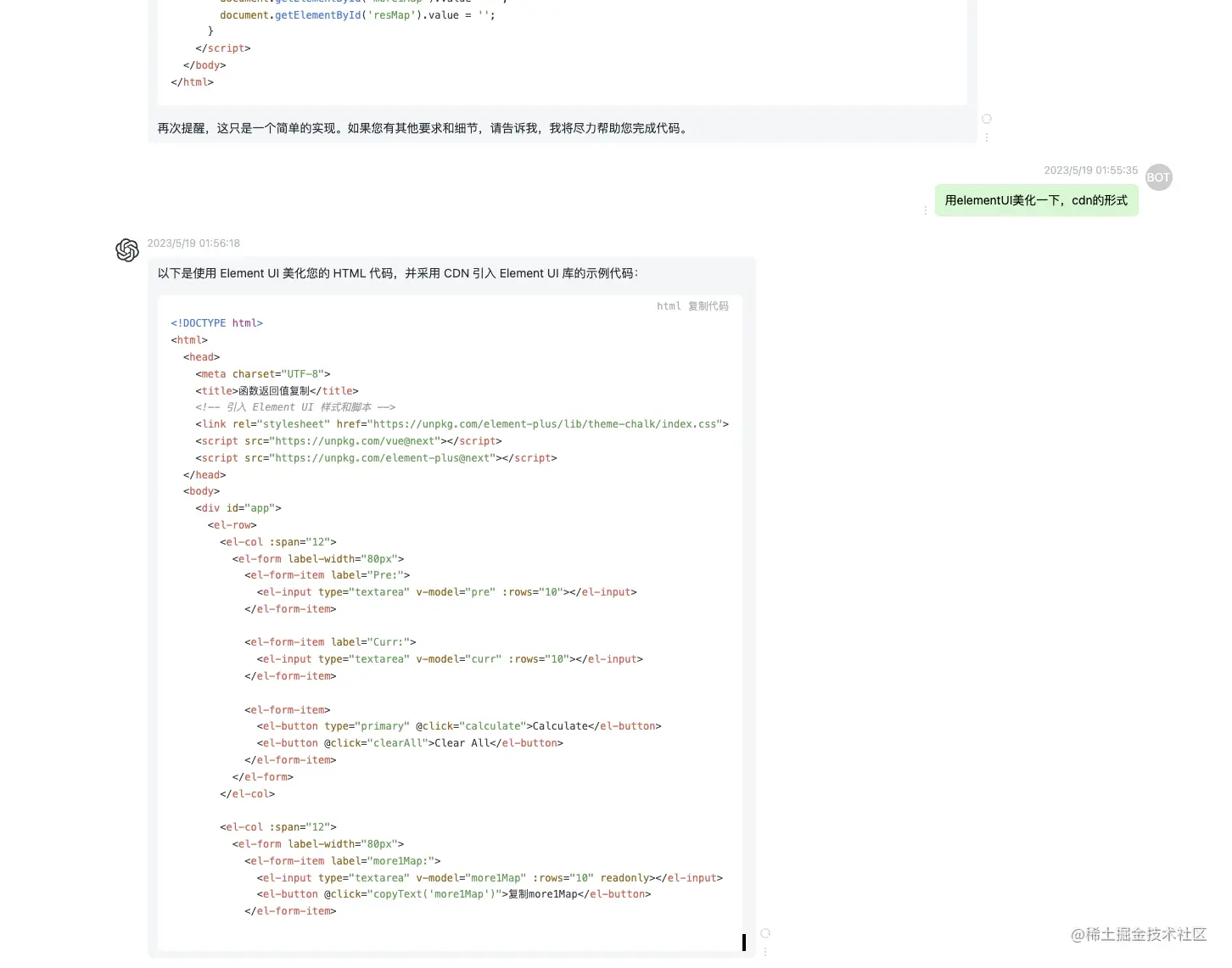Click the Clear All el-button code line
This screenshot has height=968, width=1232.
point(410,743)
